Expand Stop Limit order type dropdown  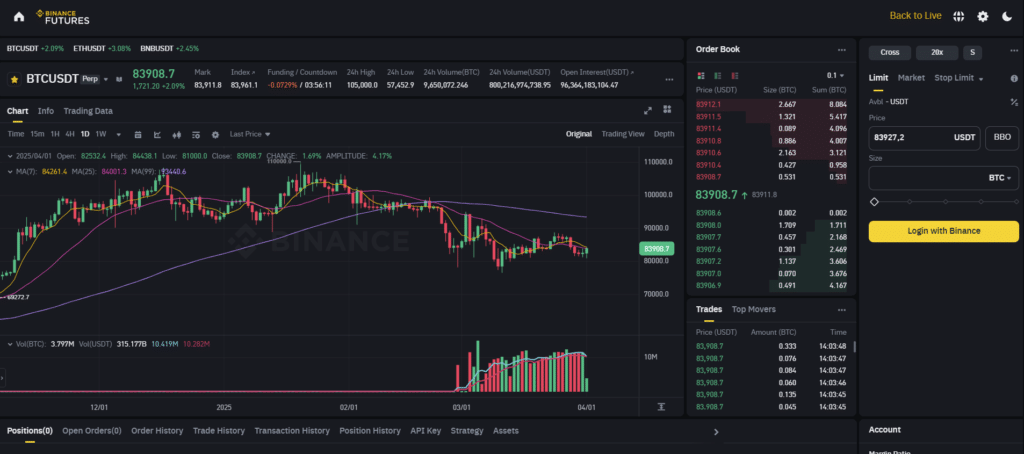tap(981, 78)
